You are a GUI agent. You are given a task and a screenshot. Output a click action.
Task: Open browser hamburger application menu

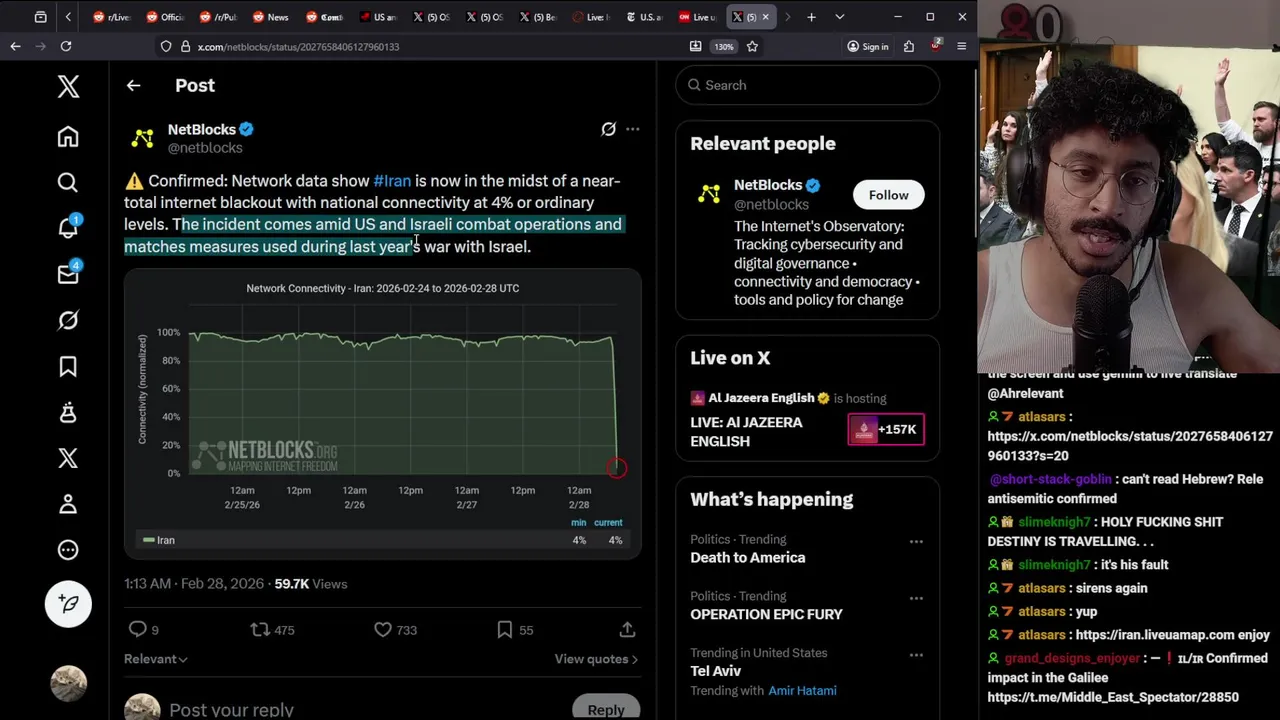pos(961,46)
